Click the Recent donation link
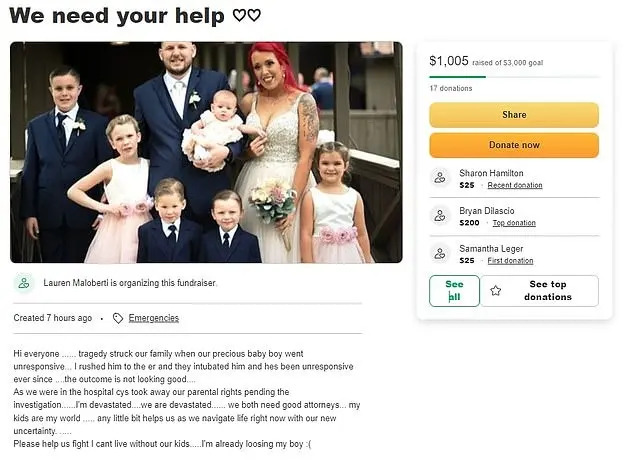634x467 pixels. tap(515, 185)
